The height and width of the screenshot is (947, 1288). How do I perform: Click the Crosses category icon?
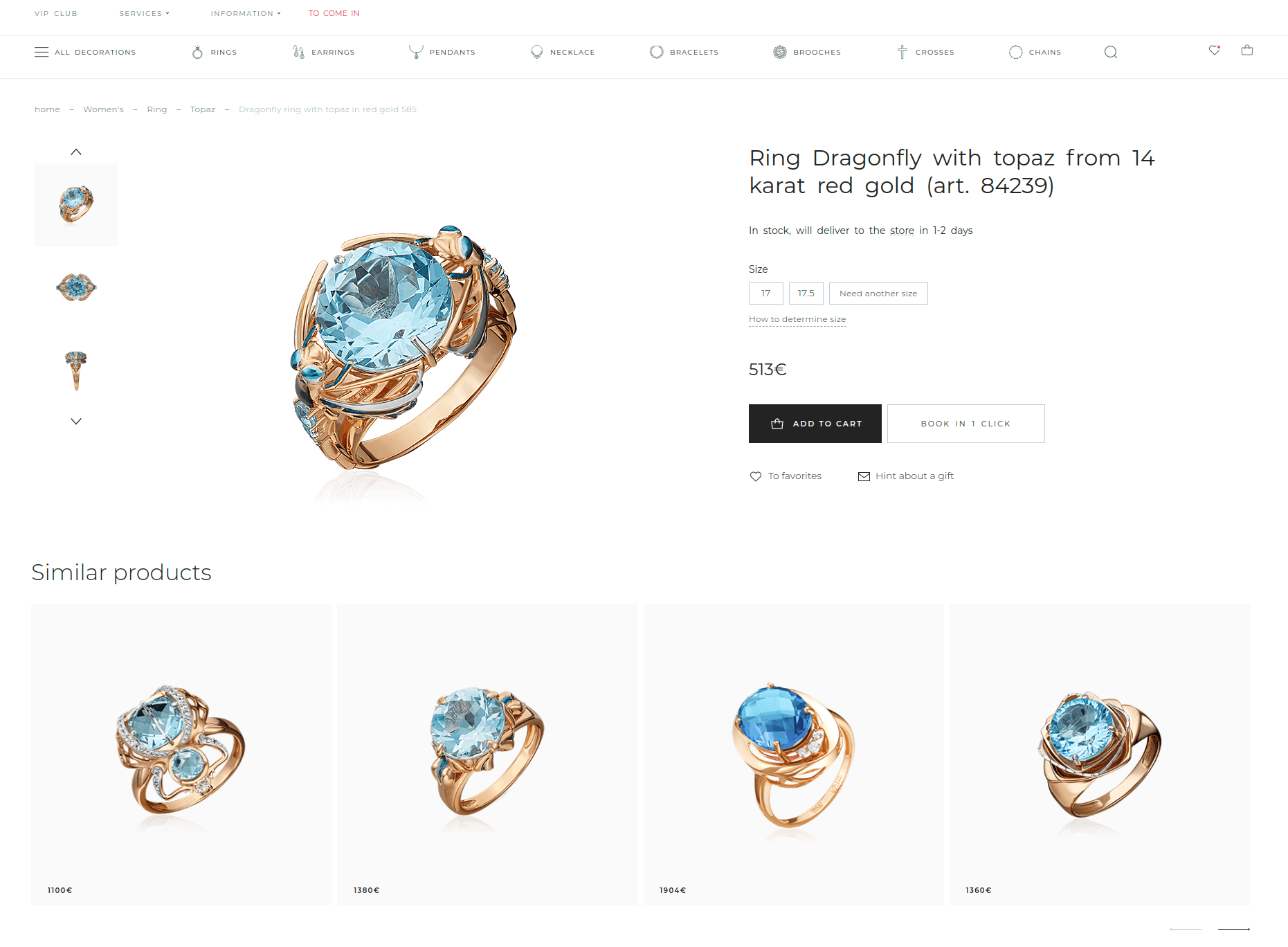[902, 52]
